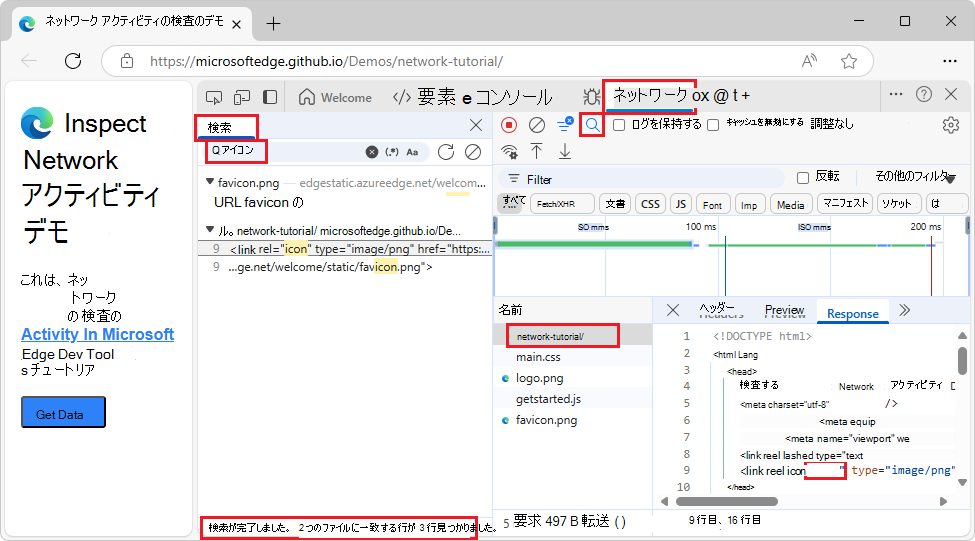Open Network settings gear icon
975x541 pixels.
(x=951, y=125)
